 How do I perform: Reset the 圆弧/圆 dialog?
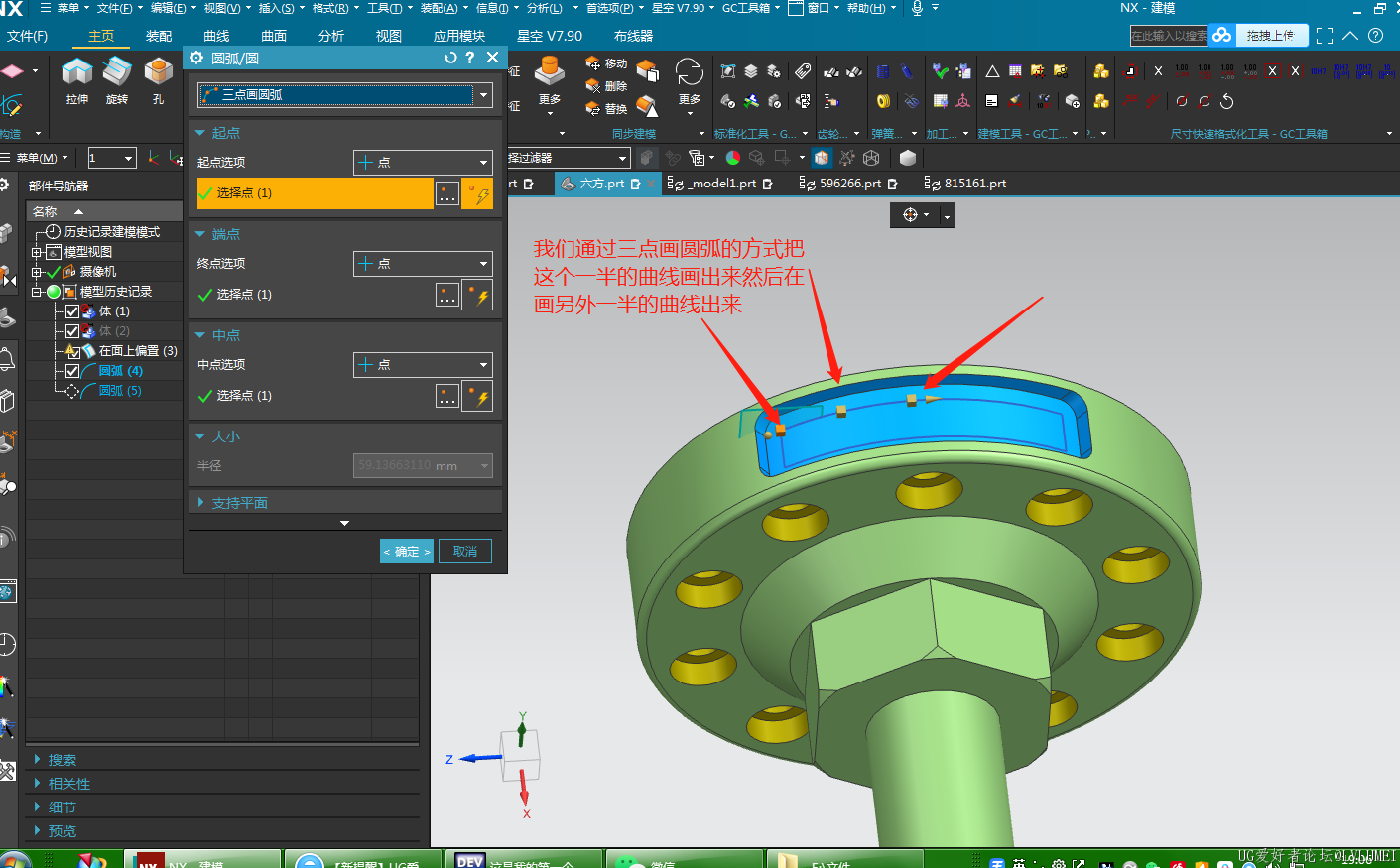[450, 58]
